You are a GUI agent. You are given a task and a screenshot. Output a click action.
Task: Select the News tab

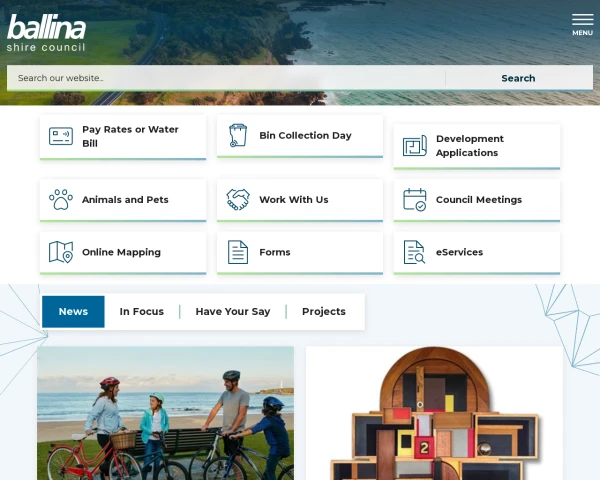coord(73,312)
